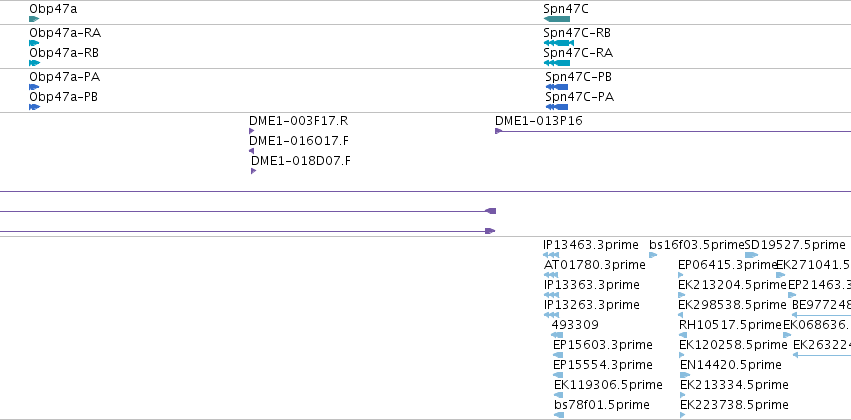Select the EP21463 EST glyph

(x=792, y=295)
